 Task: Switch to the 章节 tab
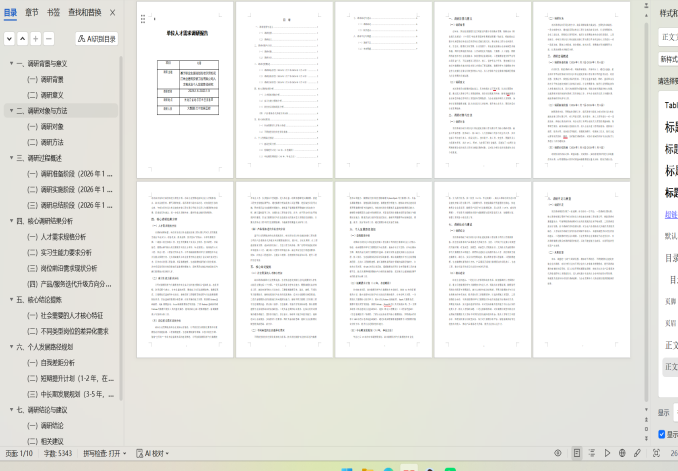(32, 12)
